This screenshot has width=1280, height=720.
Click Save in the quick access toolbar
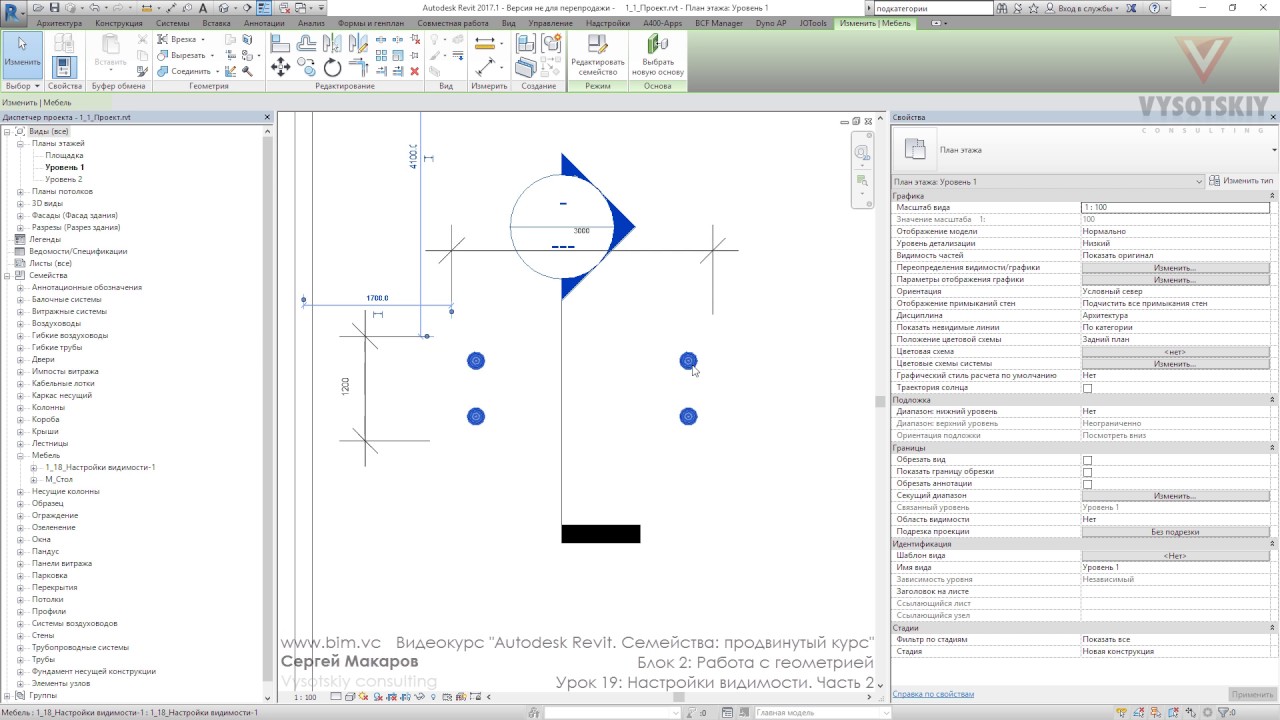[x=54, y=8]
